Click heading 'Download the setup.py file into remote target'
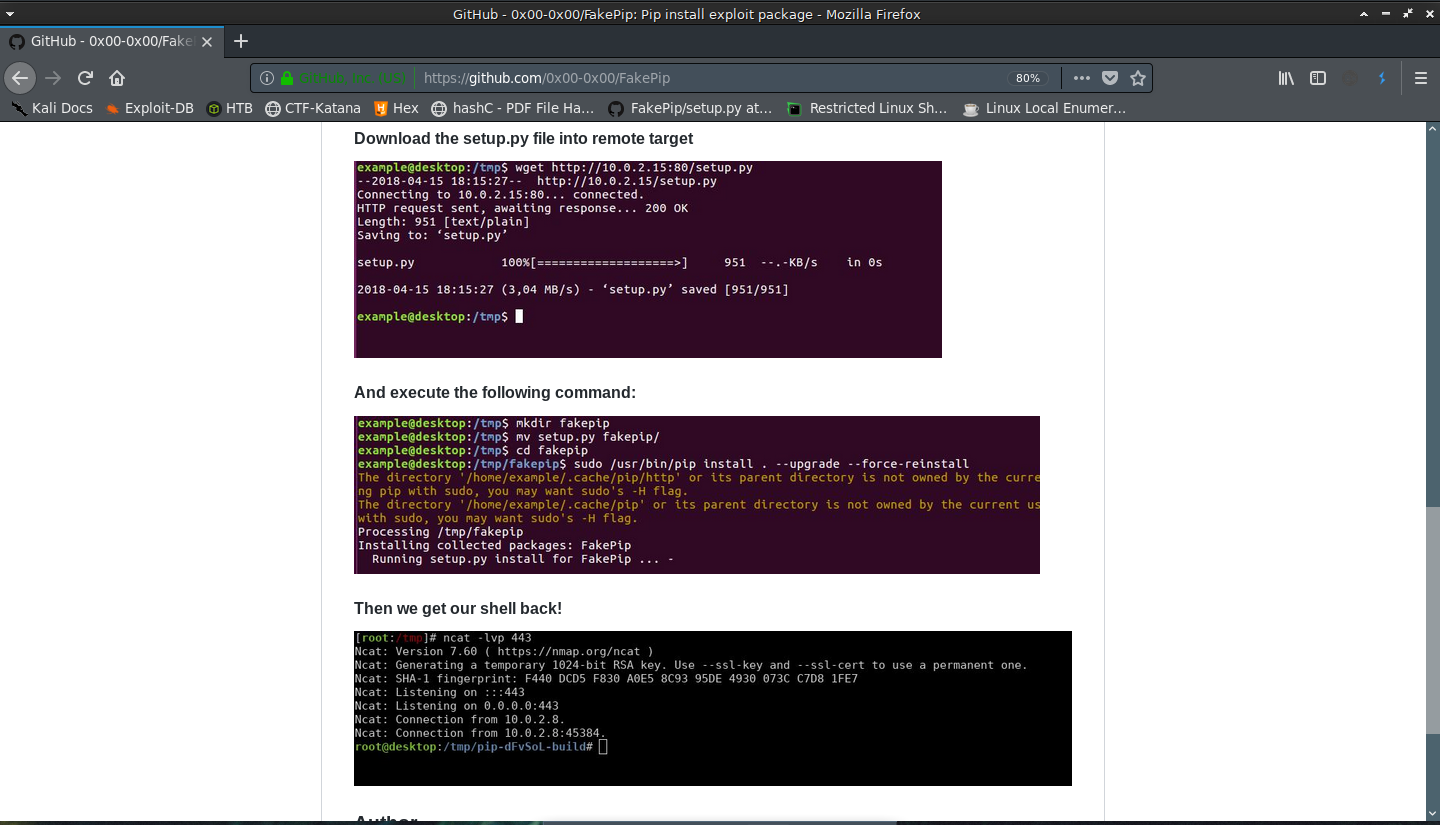Viewport: 1440px width, 825px height. 523,138
